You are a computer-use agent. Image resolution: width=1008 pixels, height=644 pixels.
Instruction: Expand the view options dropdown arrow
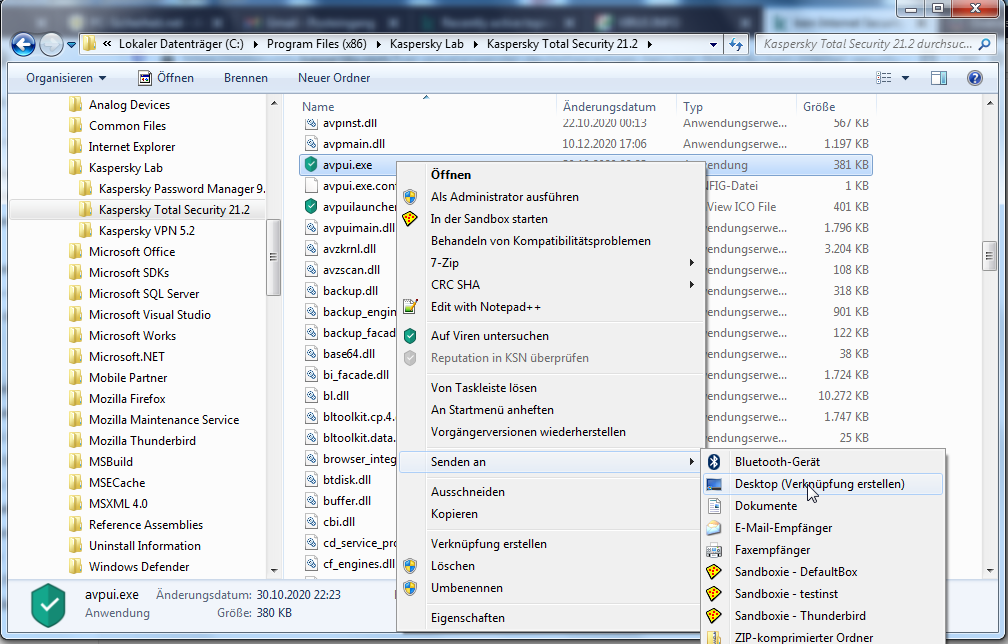click(906, 78)
